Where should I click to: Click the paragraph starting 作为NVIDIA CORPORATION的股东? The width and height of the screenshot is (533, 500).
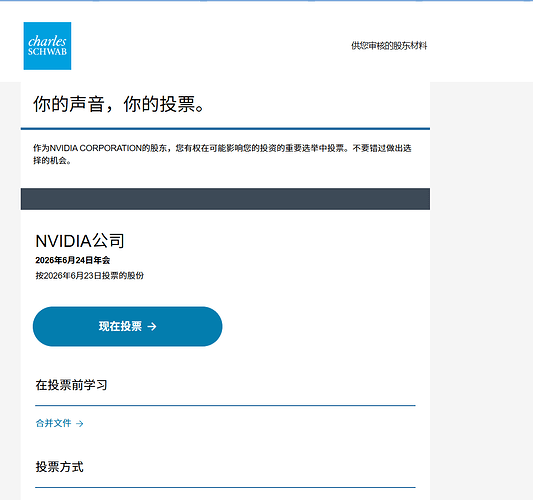point(222,154)
